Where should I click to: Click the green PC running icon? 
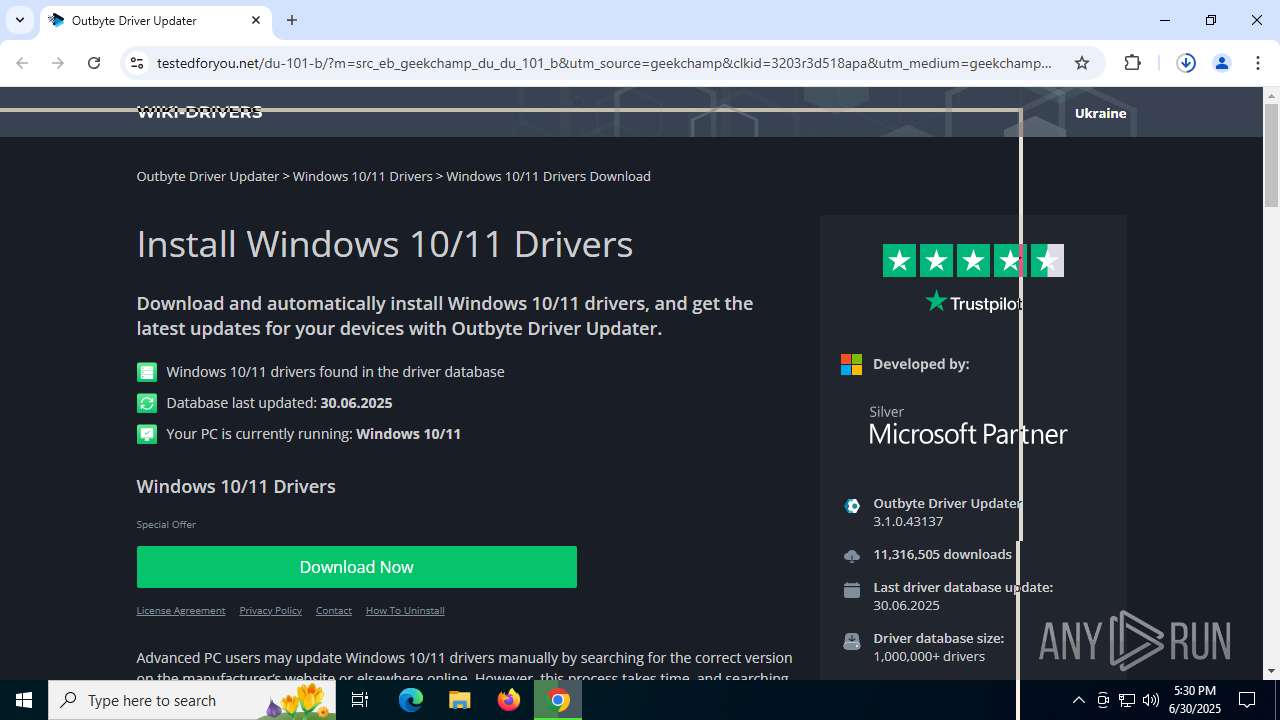pyautogui.click(x=147, y=434)
